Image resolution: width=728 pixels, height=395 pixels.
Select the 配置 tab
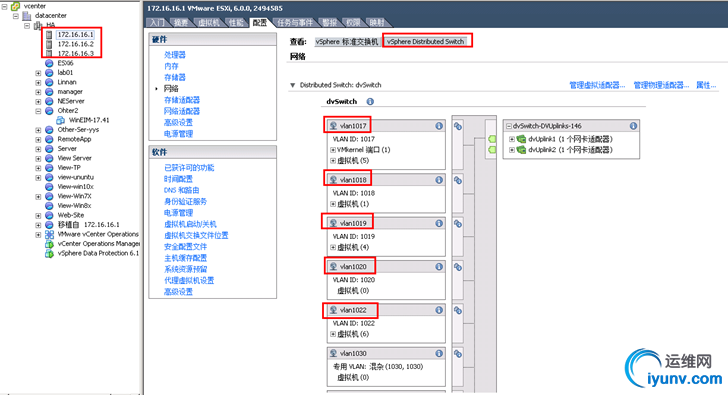pos(260,22)
